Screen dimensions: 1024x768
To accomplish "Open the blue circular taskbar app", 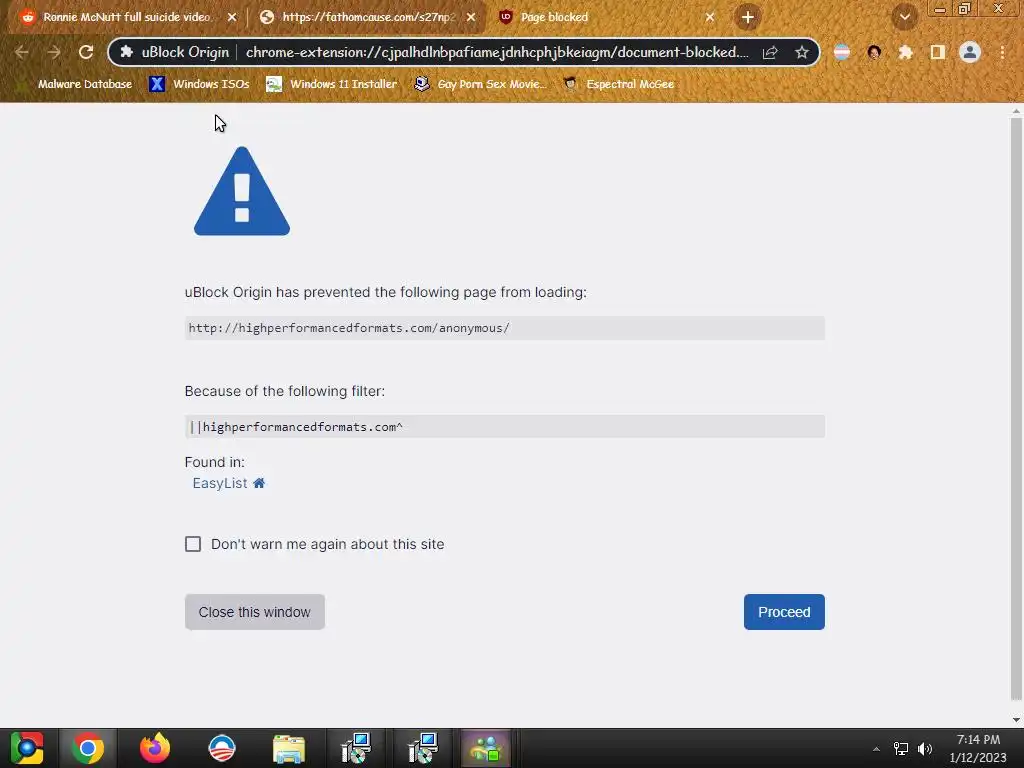I will (221, 748).
